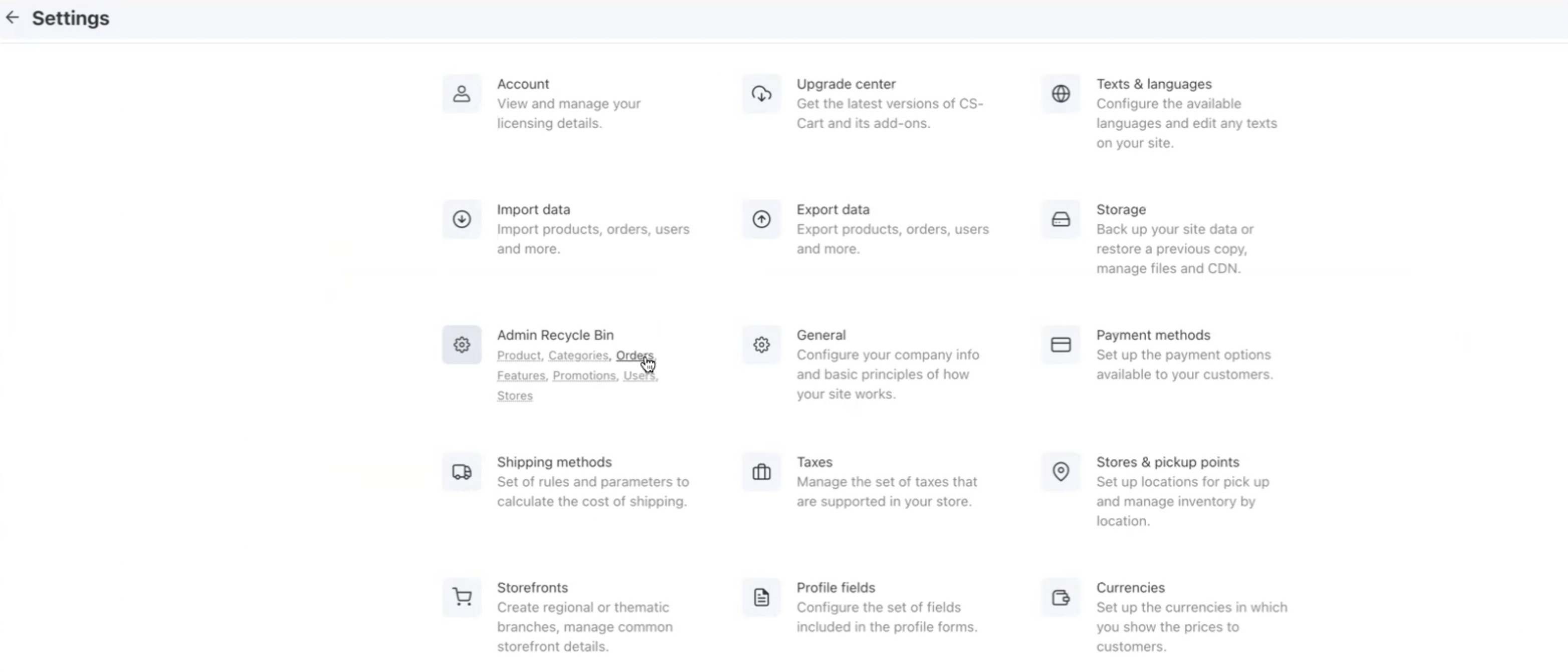The image size is (1568, 672).
Task: Click the Taxes briefcase icon
Action: 761,472
